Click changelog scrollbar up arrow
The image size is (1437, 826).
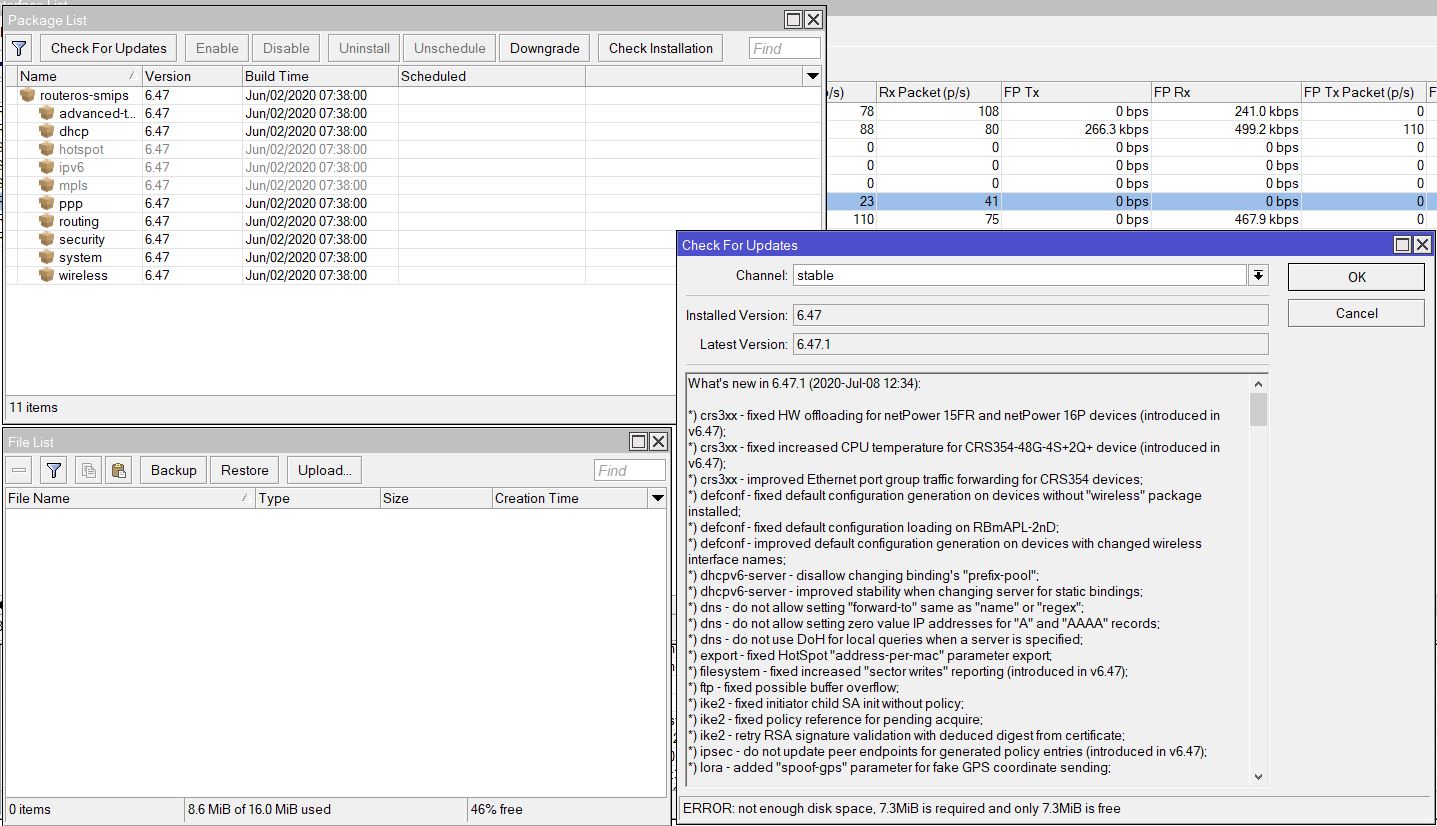pos(1258,384)
